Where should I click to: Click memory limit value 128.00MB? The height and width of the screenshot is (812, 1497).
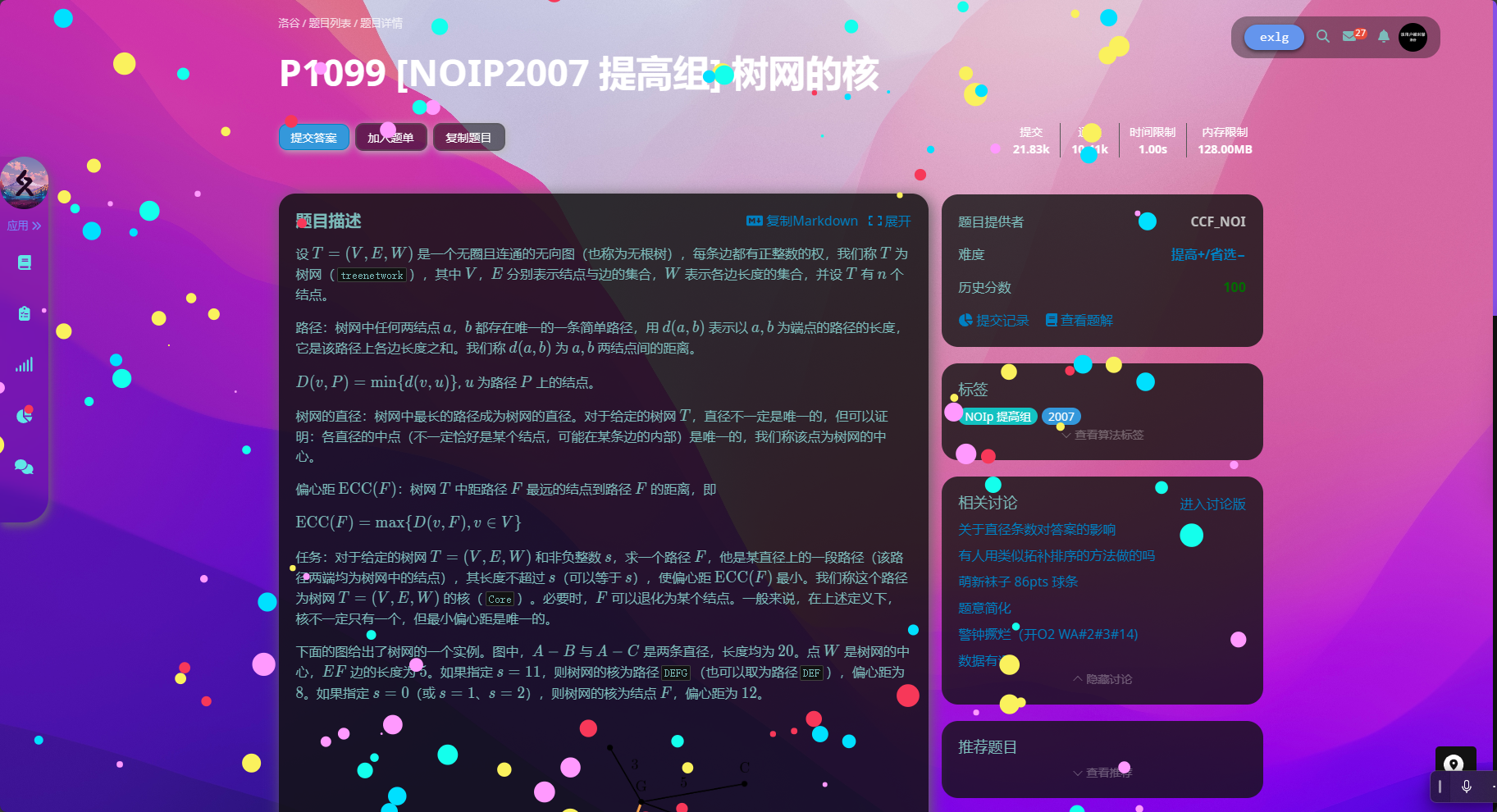pyautogui.click(x=1225, y=149)
